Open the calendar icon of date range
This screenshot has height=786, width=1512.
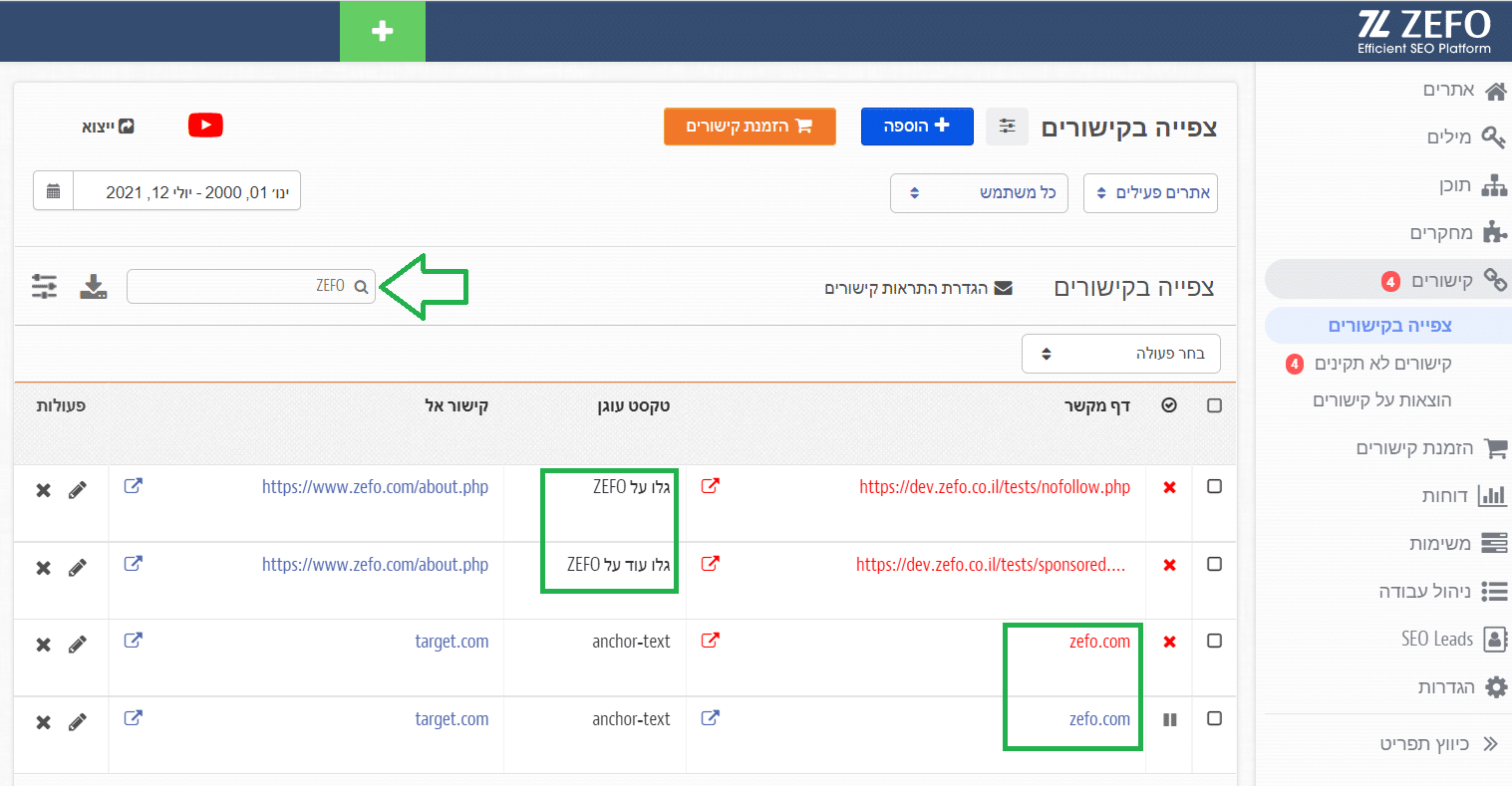(x=54, y=191)
